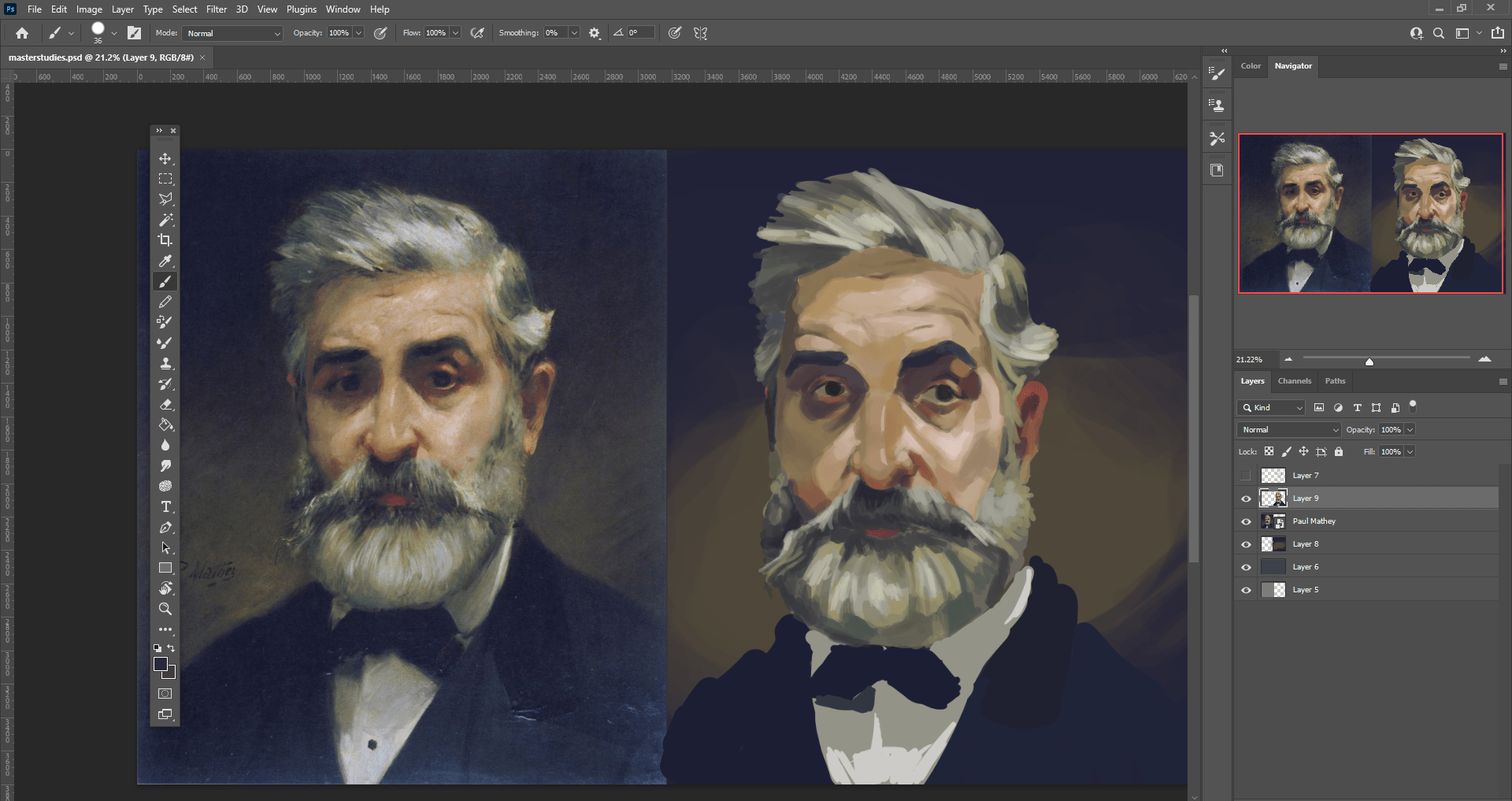Image resolution: width=1512 pixels, height=801 pixels.
Task: Switch to the Type tool
Action: [165, 506]
